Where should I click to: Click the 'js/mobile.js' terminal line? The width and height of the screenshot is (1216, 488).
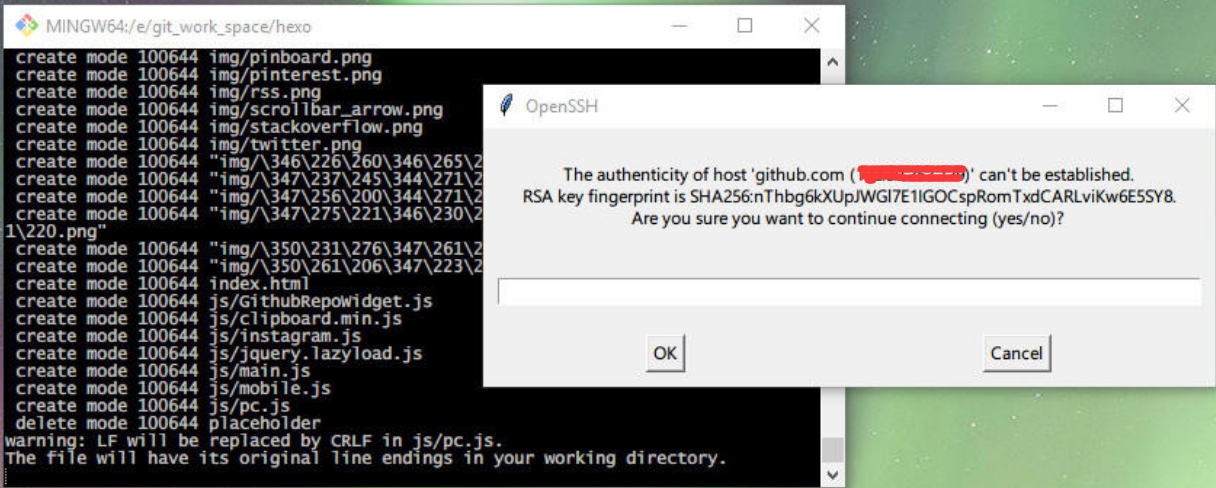pyautogui.click(x=173, y=388)
